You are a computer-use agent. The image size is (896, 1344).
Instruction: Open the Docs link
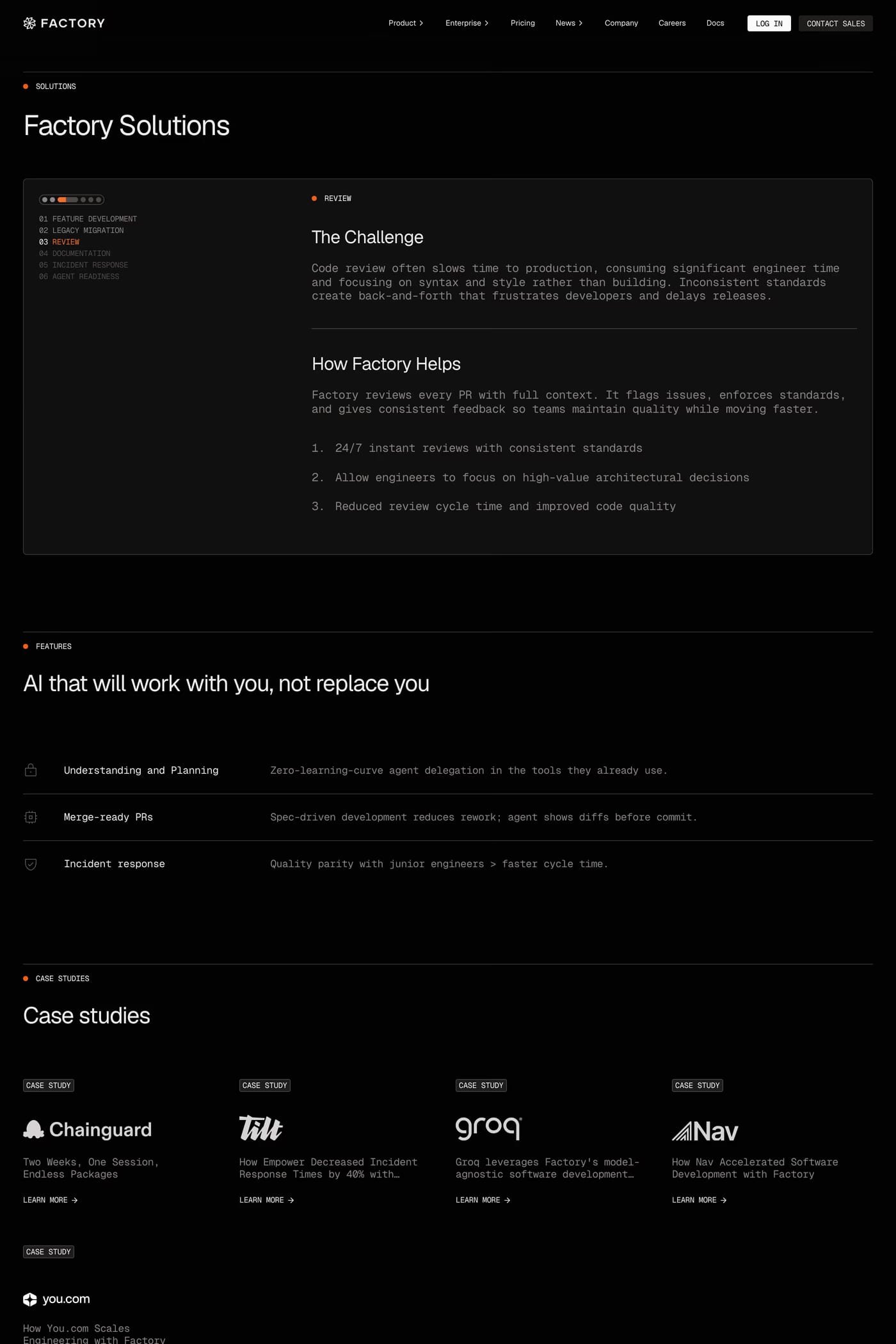tap(716, 23)
